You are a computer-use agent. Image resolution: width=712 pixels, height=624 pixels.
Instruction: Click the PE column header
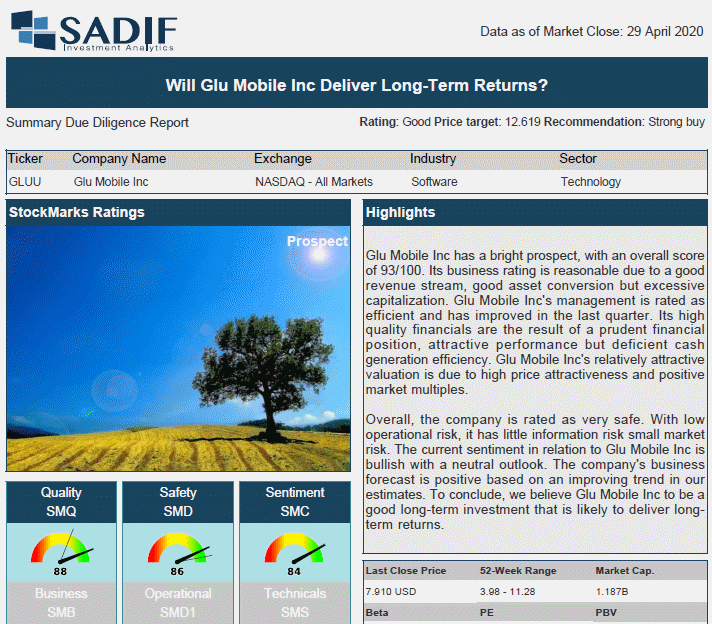pos(486,613)
